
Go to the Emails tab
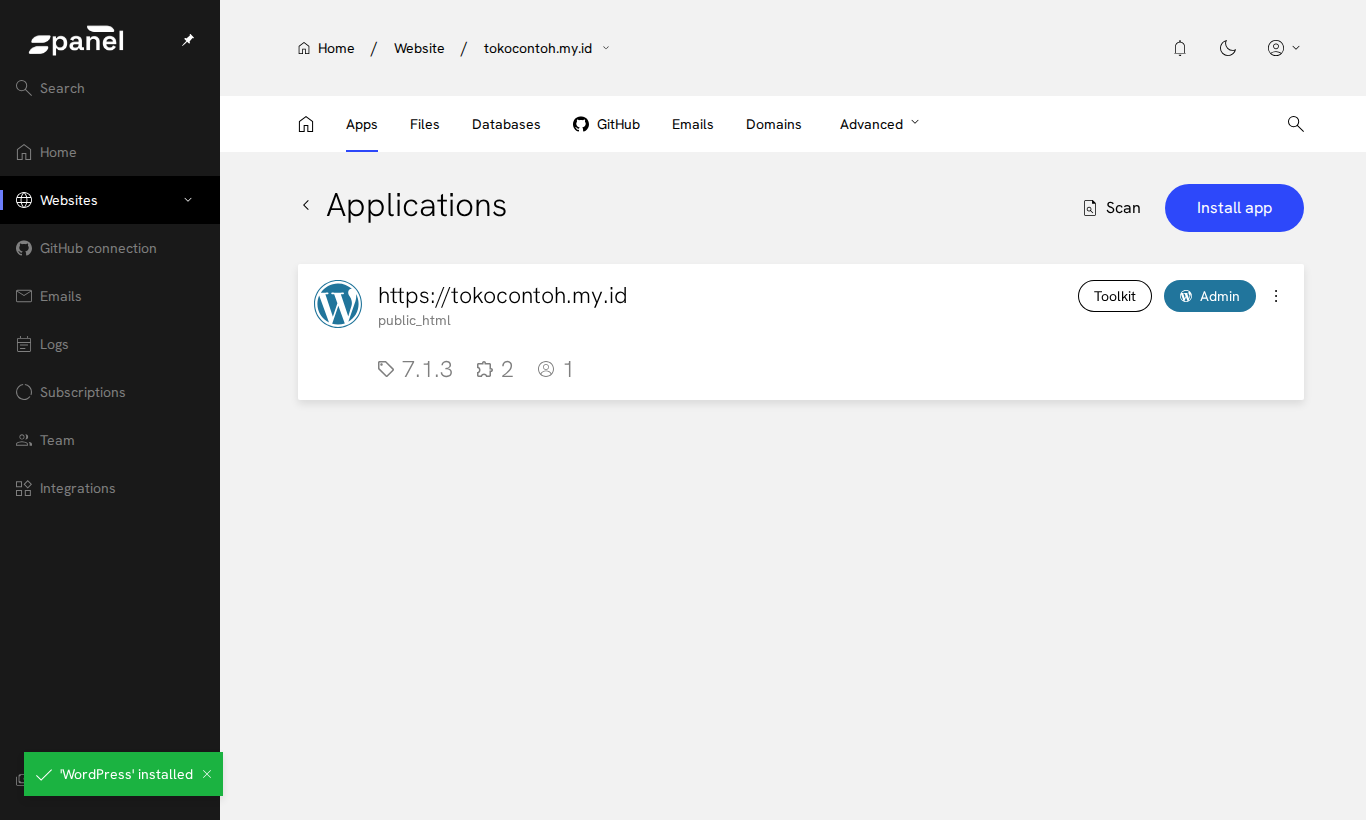693,124
